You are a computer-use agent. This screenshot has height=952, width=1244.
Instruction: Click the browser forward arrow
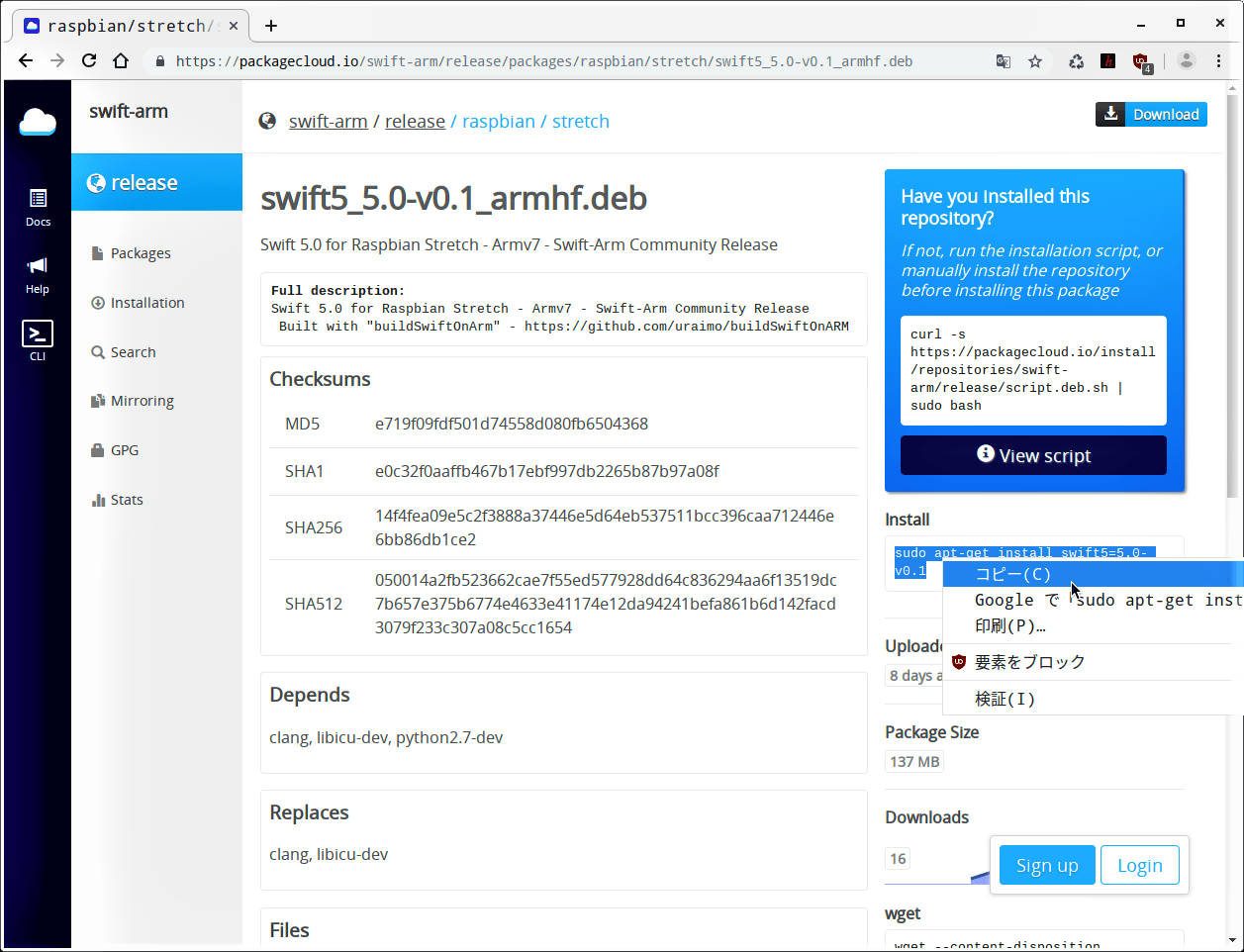[57, 61]
